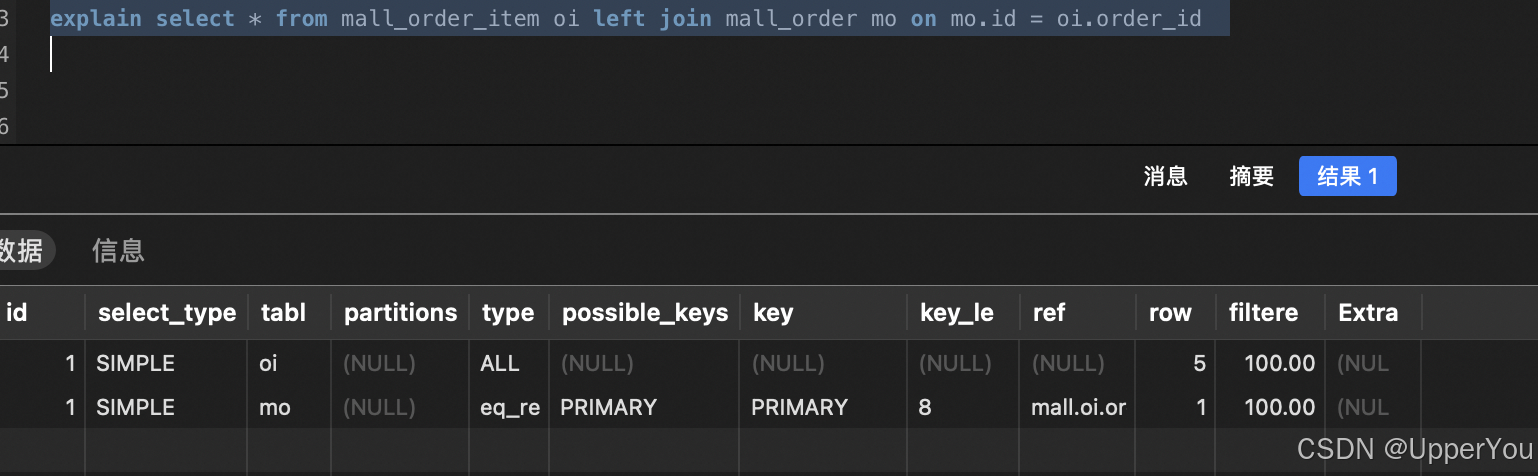Open the 消息 tab

click(1165, 177)
